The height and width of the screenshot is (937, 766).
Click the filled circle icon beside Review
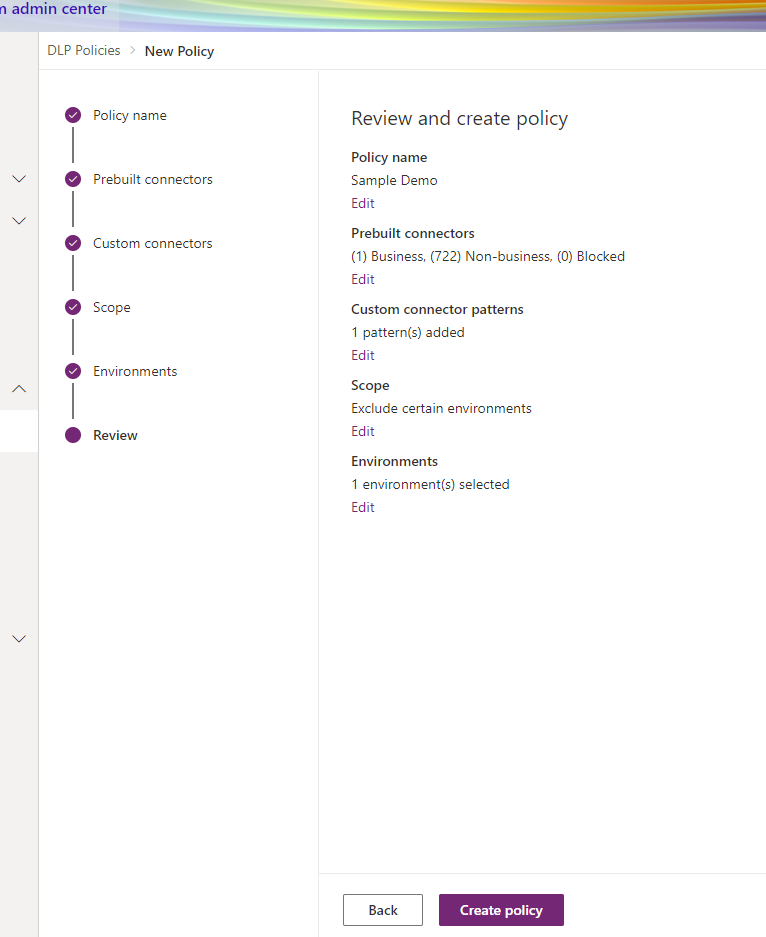pos(73,436)
